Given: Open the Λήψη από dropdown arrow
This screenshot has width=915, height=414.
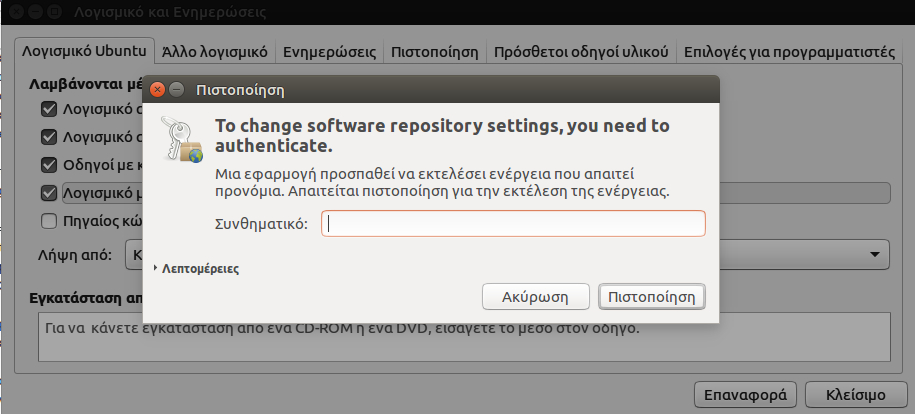Looking at the screenshot, I should (875, 254).
